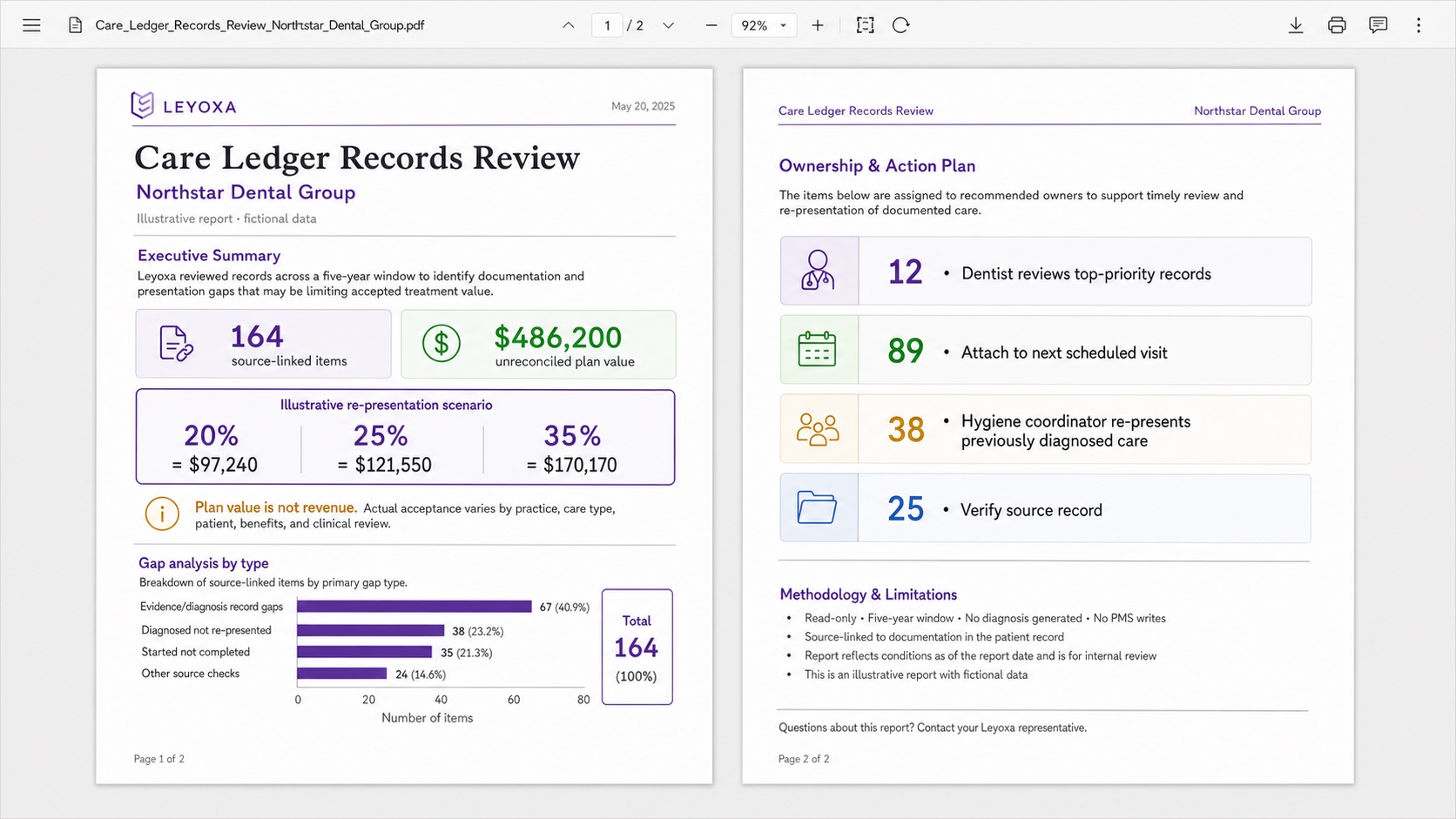This screenshot has height=819, width=1456.
Task: Click the number 89 in action plan
Action: point(906,351)
